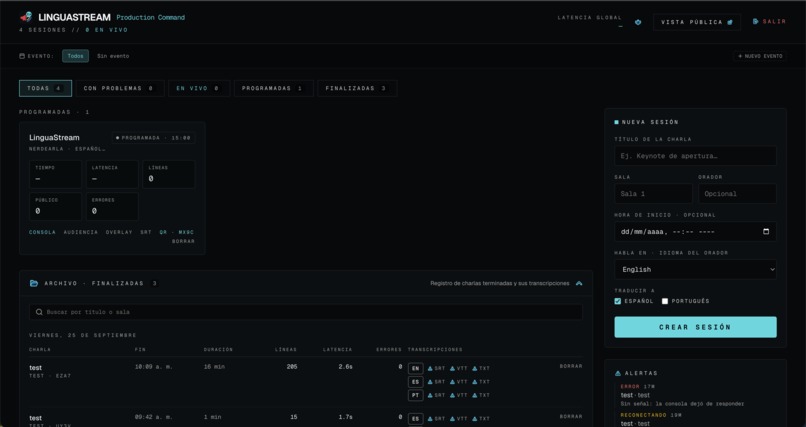Focus the Orador input field
This screenshot has height=427, width=806.
[738, 194]
